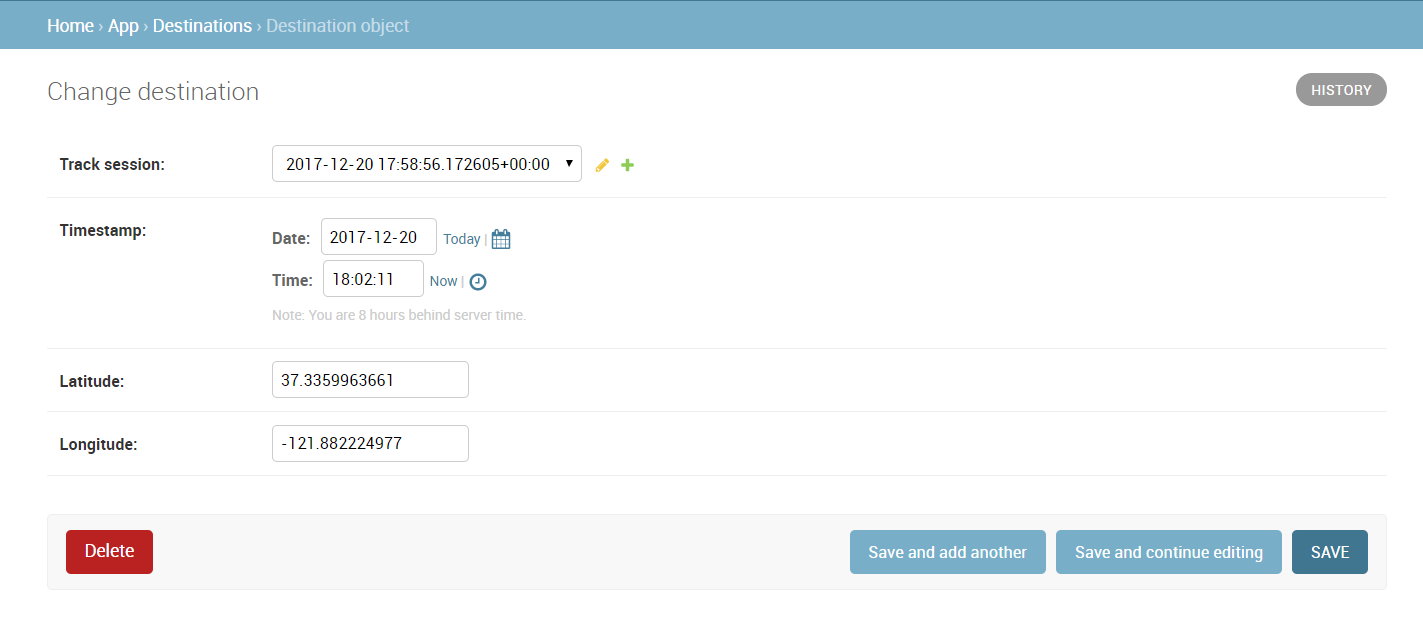Focus the Date input field
The image size is (1423, 620).
coord(379,237)
